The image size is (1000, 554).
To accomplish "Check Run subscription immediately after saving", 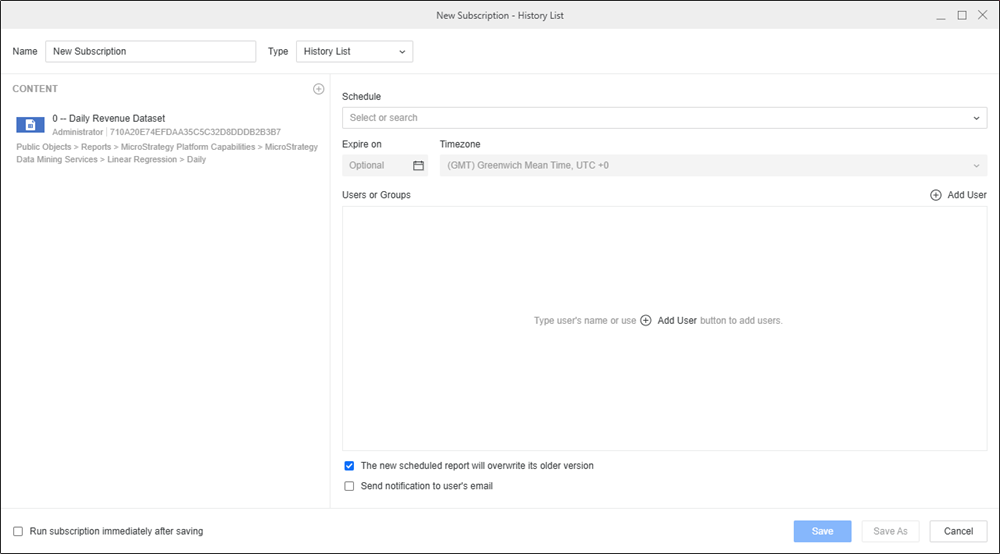I will point(18,532).
